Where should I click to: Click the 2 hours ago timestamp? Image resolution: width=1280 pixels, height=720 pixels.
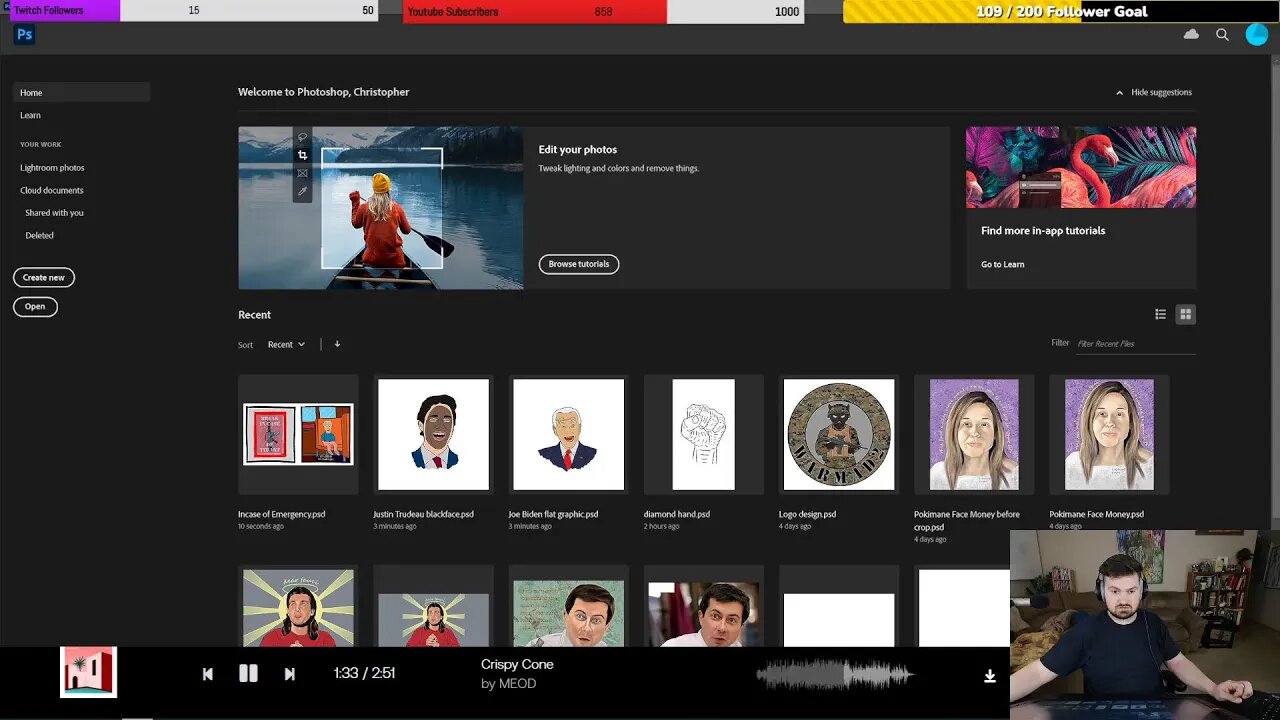[x=662, y=526]
